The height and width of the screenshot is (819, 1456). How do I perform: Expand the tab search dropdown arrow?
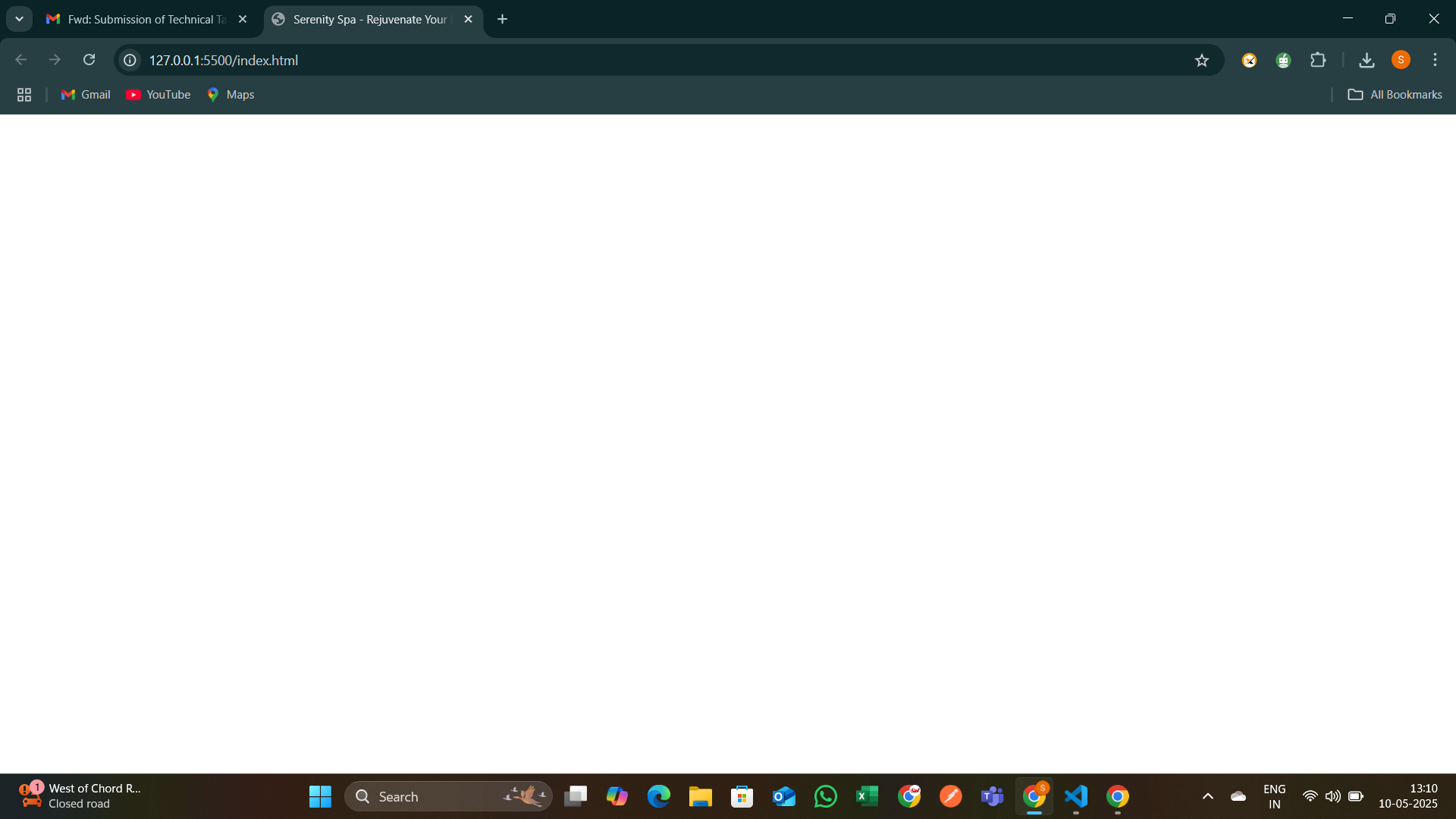click(19, 19)
